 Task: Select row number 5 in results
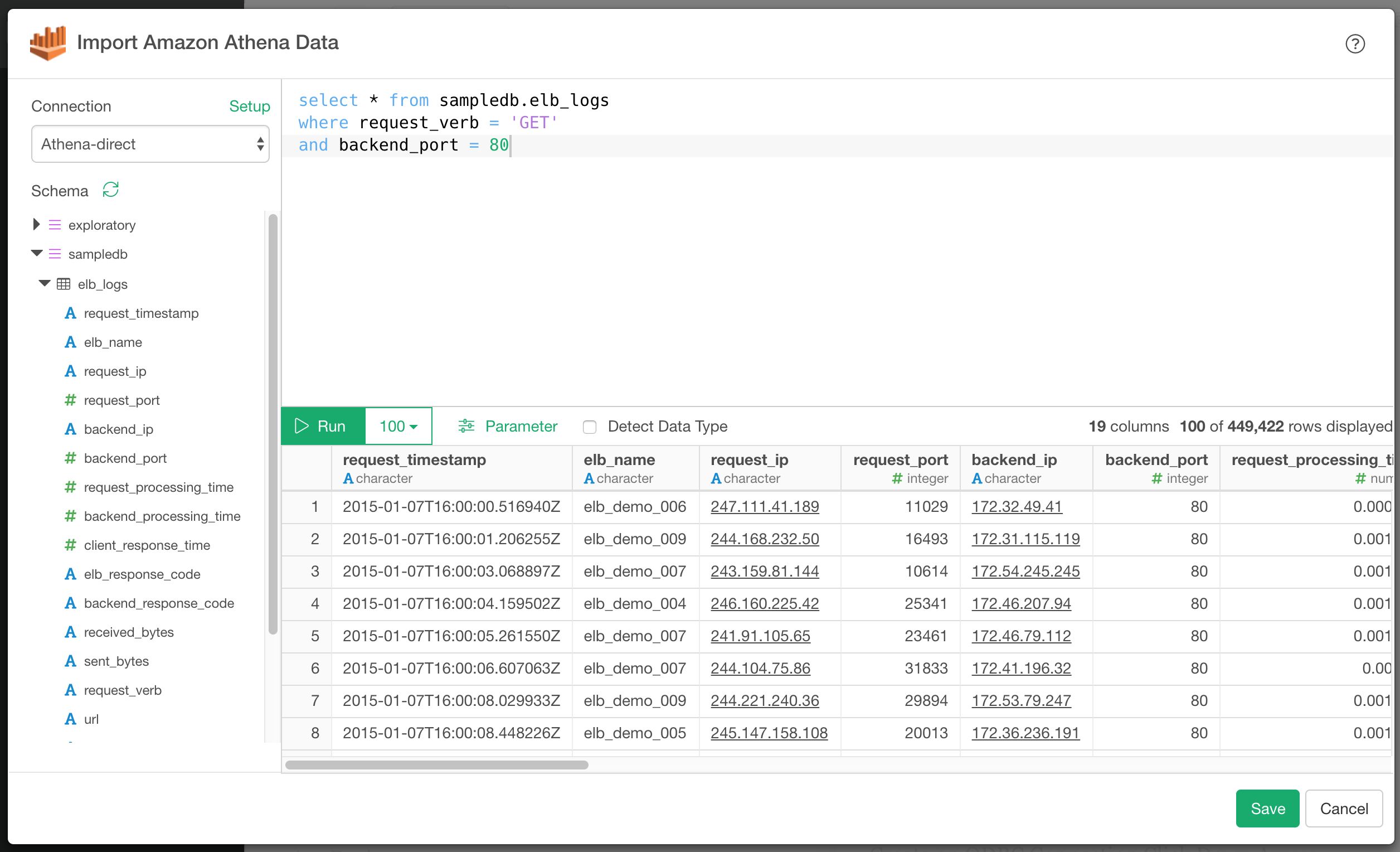307,636
